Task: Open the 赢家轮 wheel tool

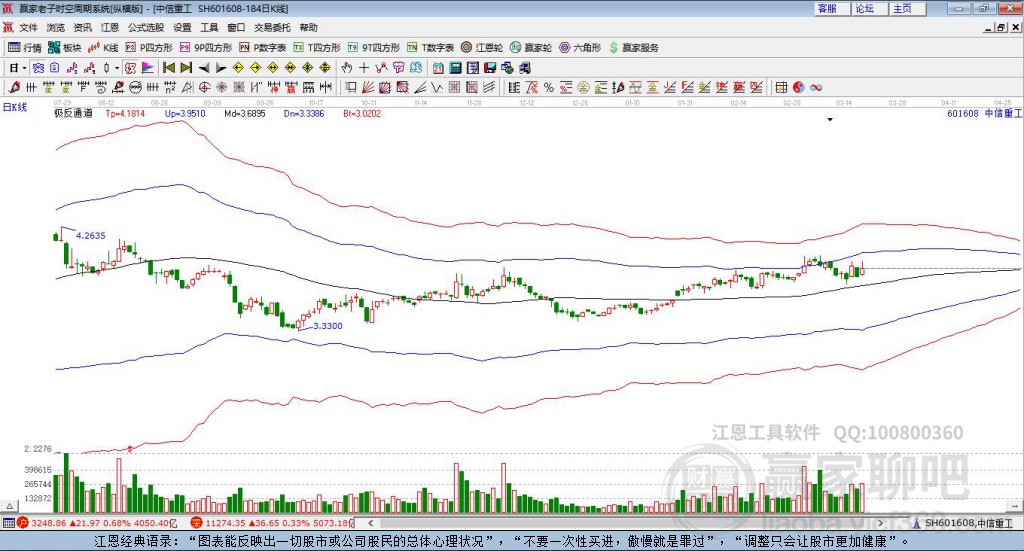Action: (531, 48)
